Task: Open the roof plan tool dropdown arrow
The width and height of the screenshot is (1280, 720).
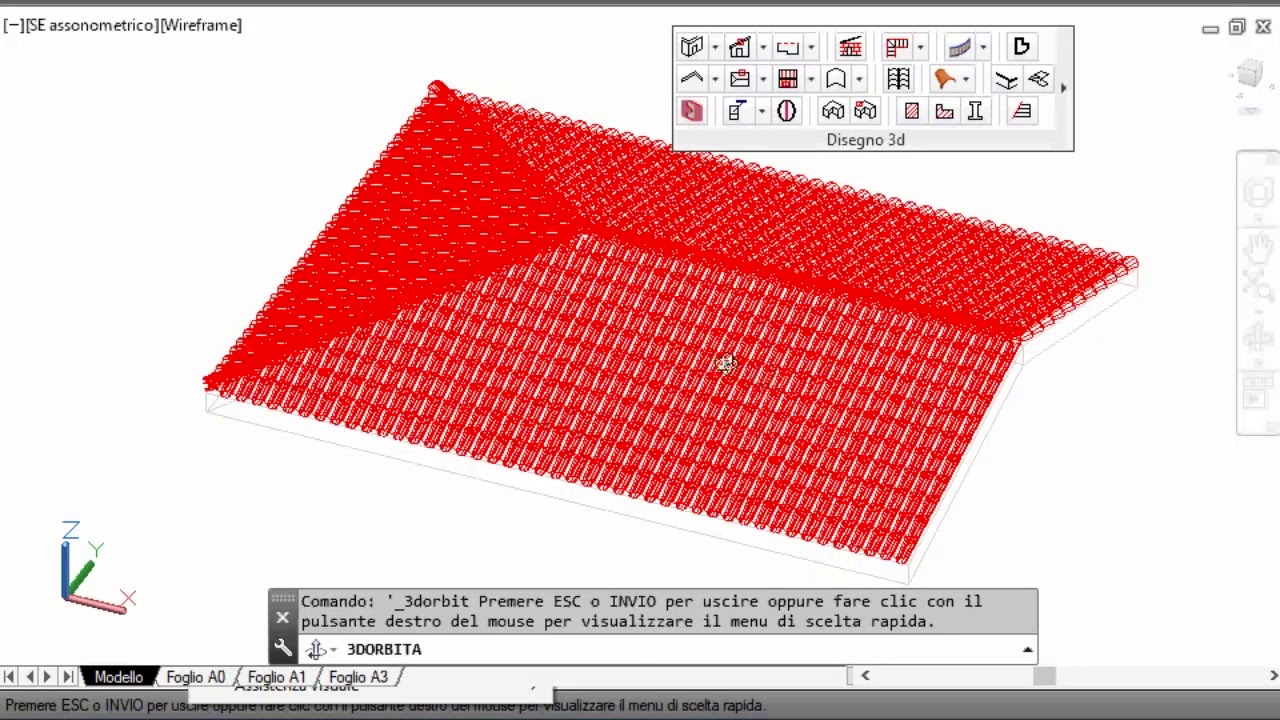Action: click(762, 80)
